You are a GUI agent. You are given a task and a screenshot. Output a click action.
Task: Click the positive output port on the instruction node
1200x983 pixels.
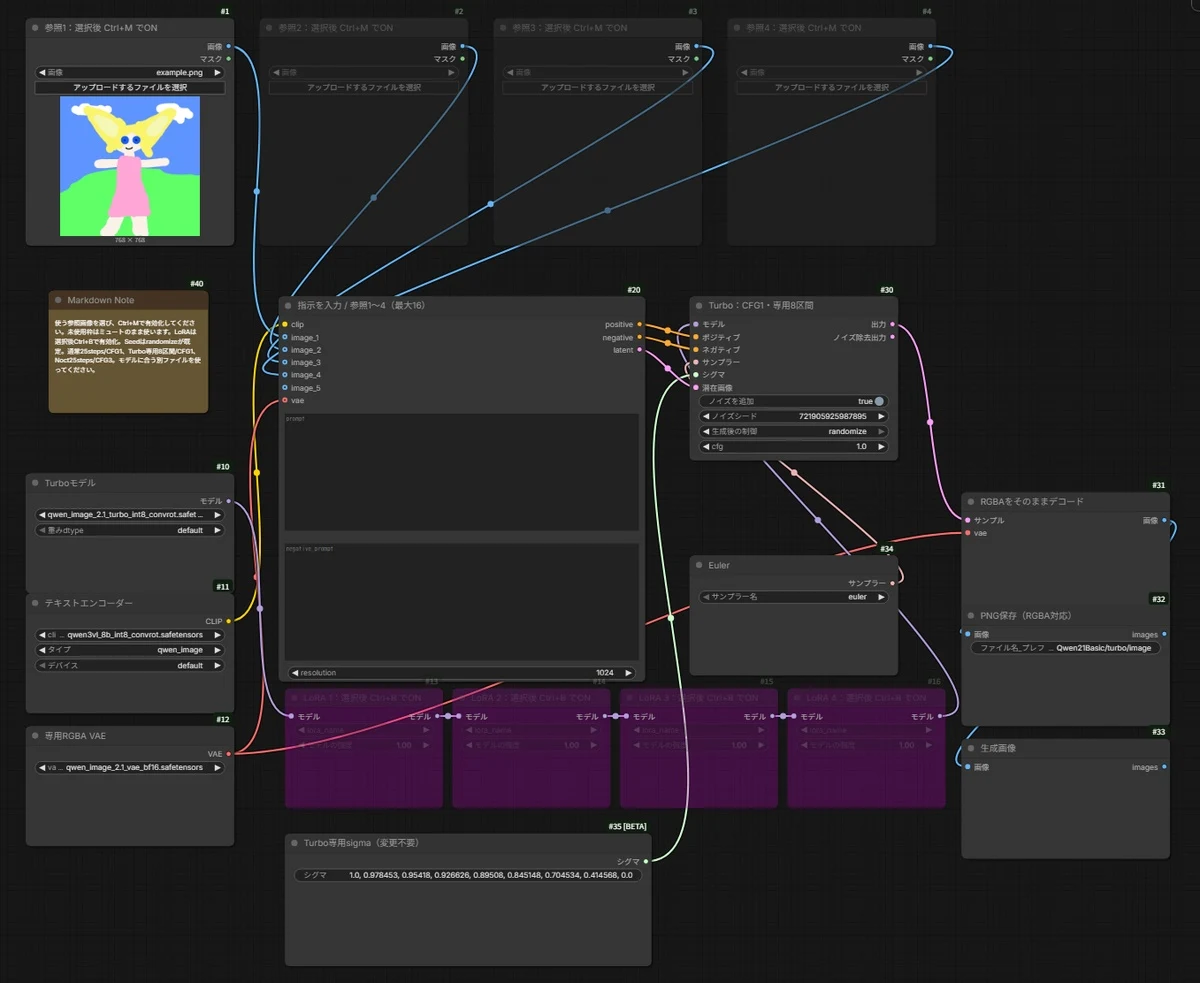tap(640, 325)
